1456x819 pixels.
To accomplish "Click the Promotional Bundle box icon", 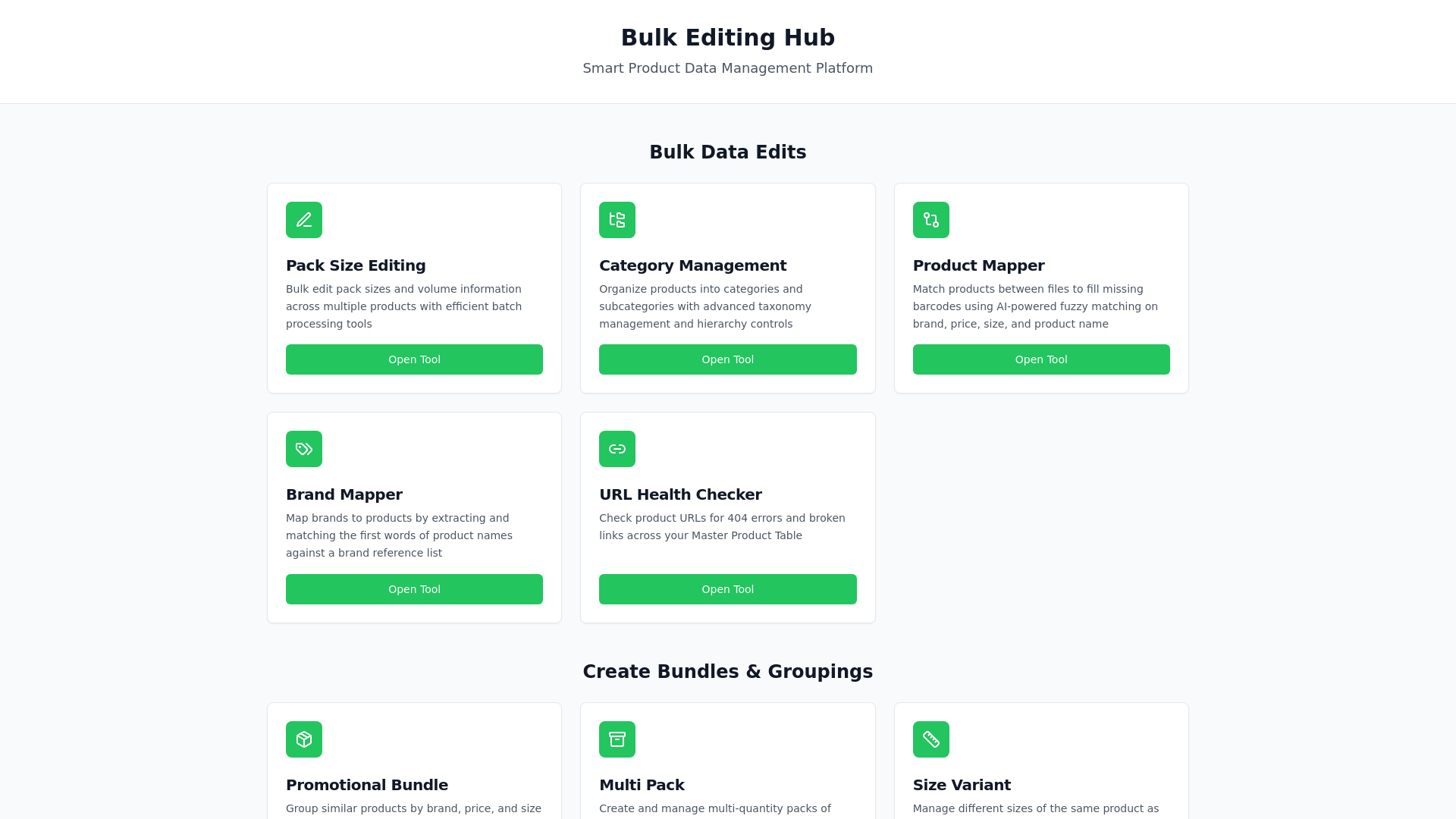I will point(304,739).
